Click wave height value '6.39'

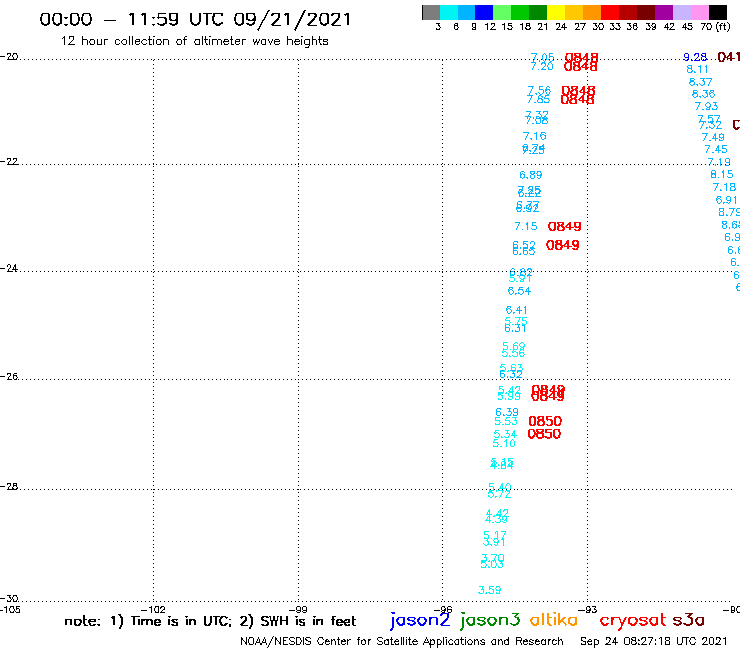(x=507, y=412)
